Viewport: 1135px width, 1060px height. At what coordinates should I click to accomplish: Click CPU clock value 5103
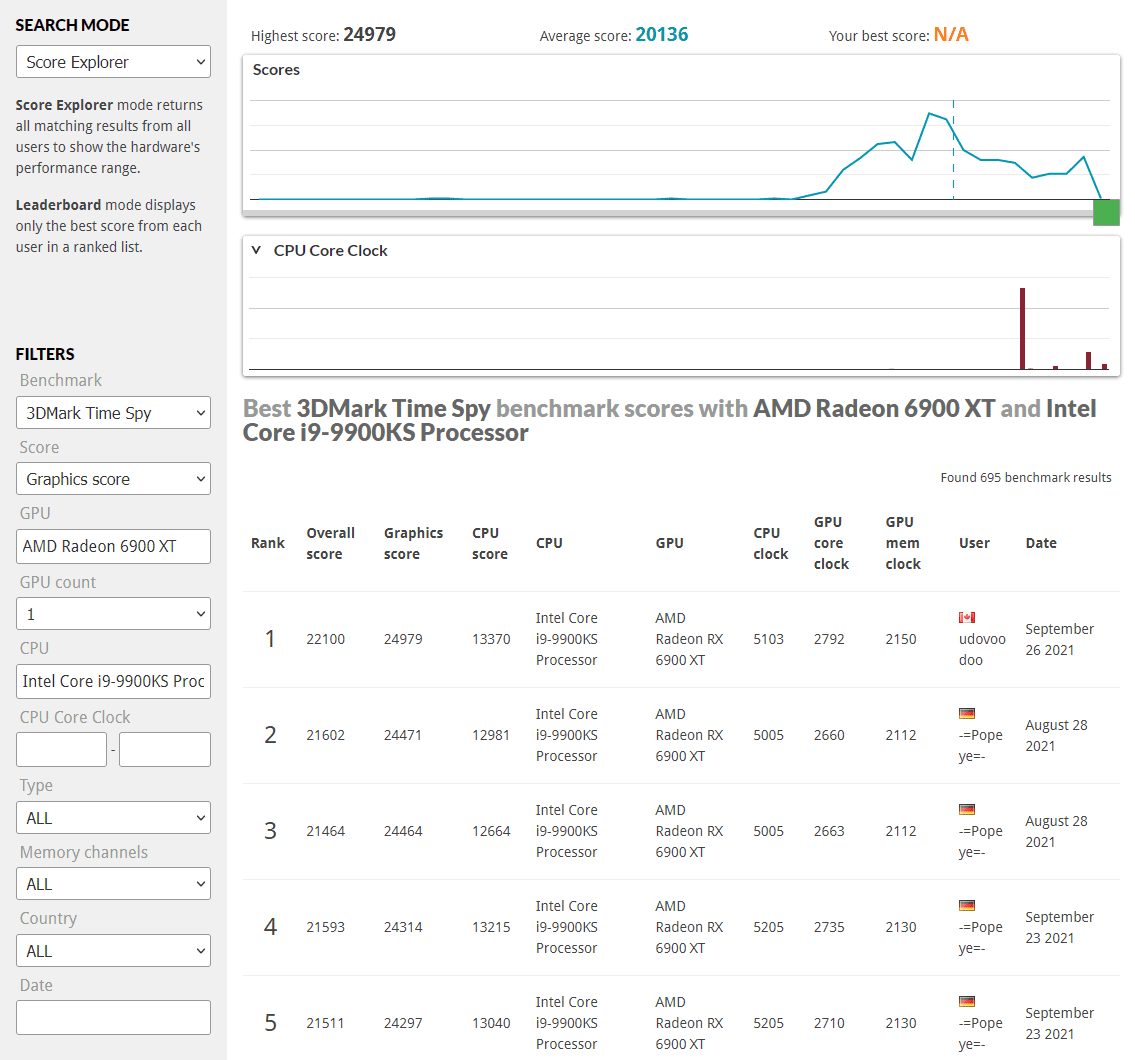(x=769, y=639)
